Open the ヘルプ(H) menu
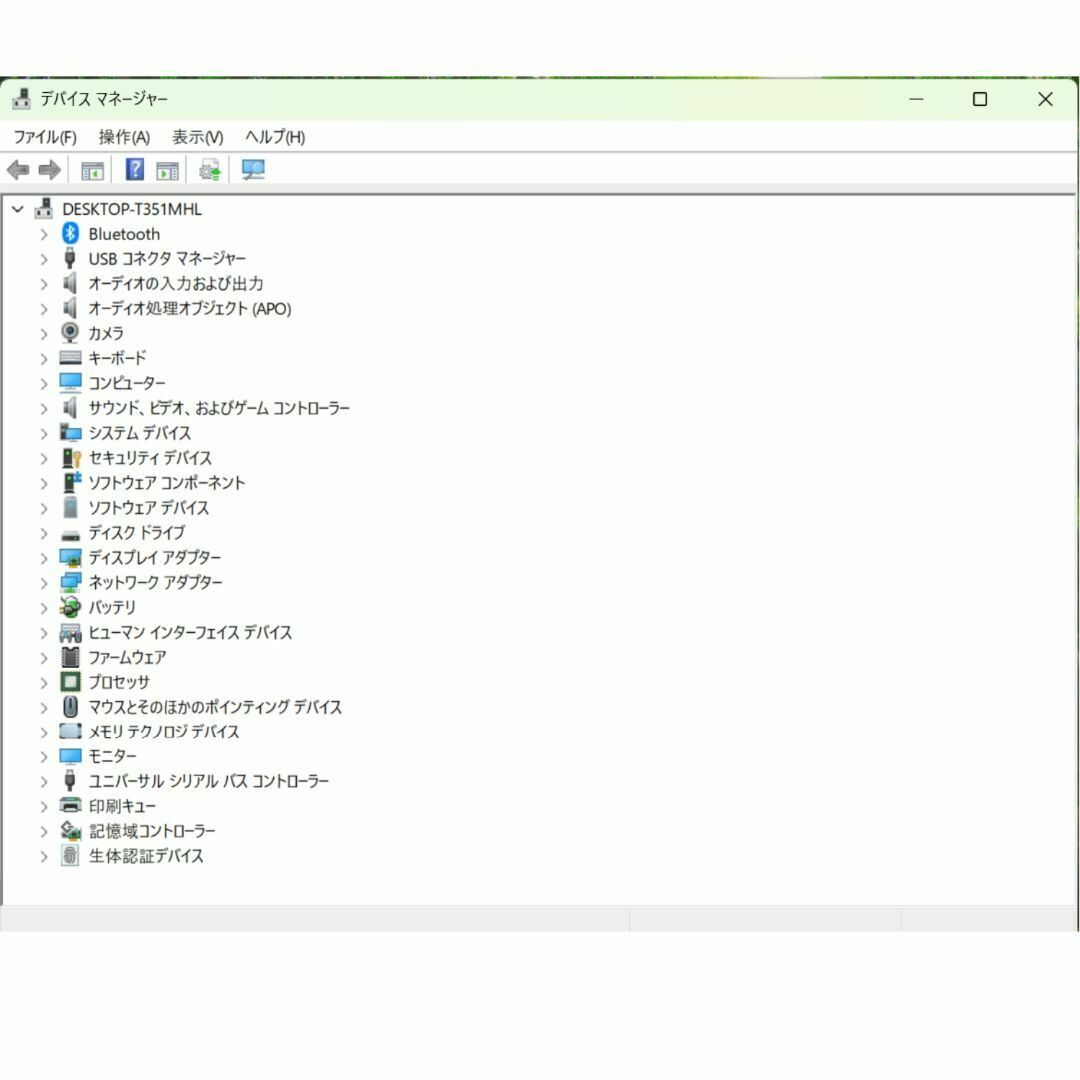 point(275,137)
